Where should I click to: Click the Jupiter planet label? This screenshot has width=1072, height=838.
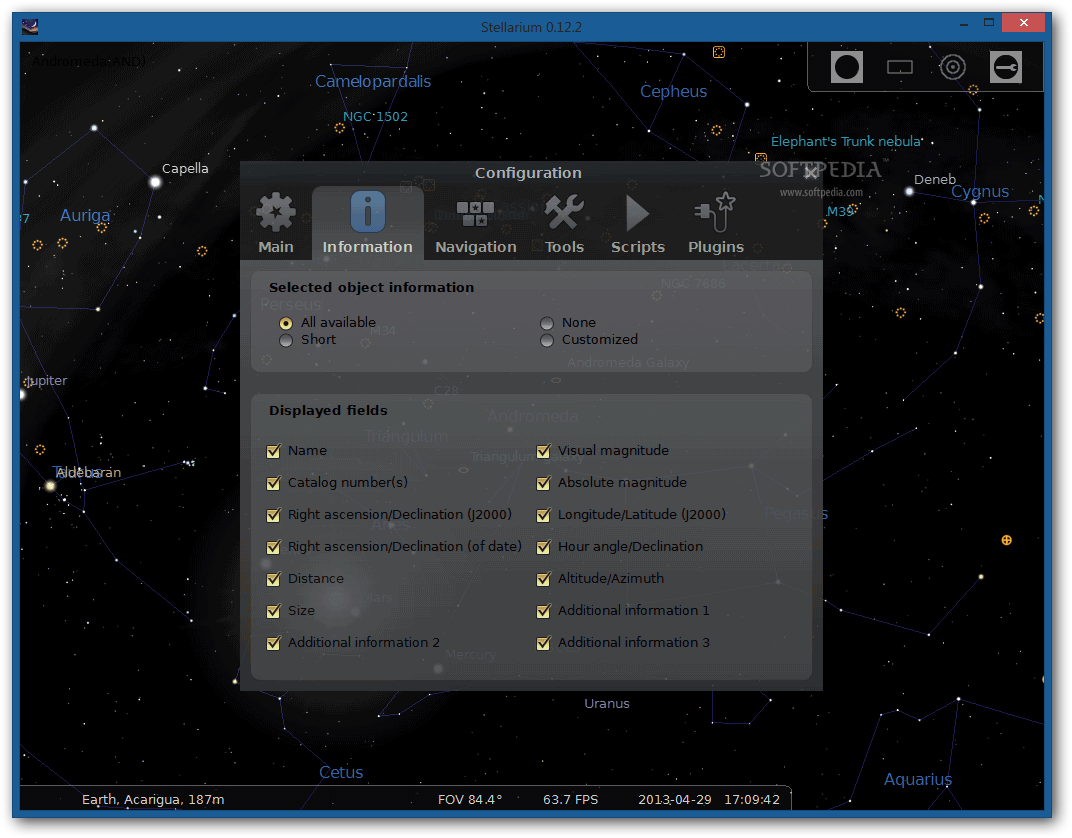coord(46,381)
